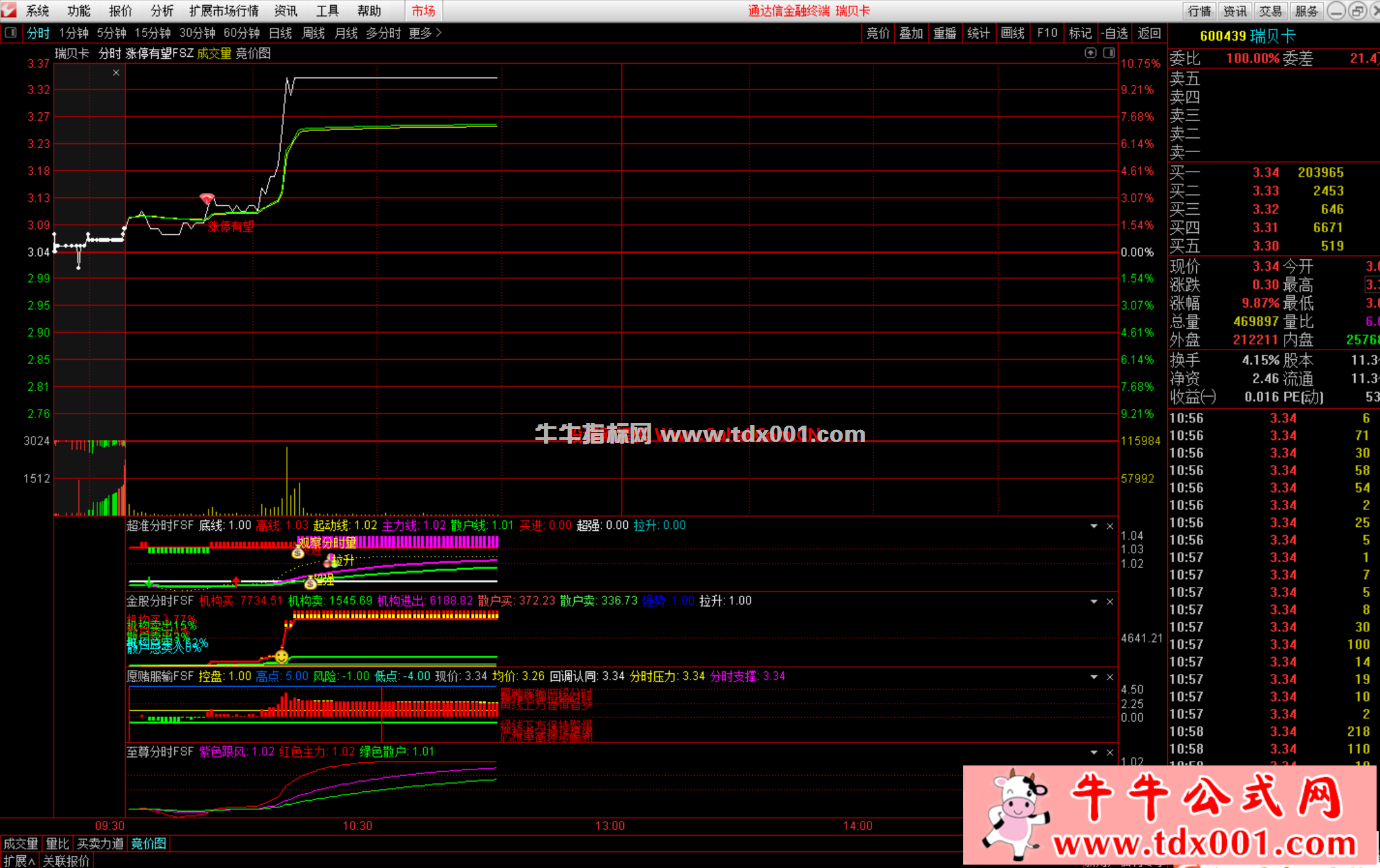Open the 分析 menu
Image resolution: width=1380 pixels, height=868 pixels.
[162, 11]
